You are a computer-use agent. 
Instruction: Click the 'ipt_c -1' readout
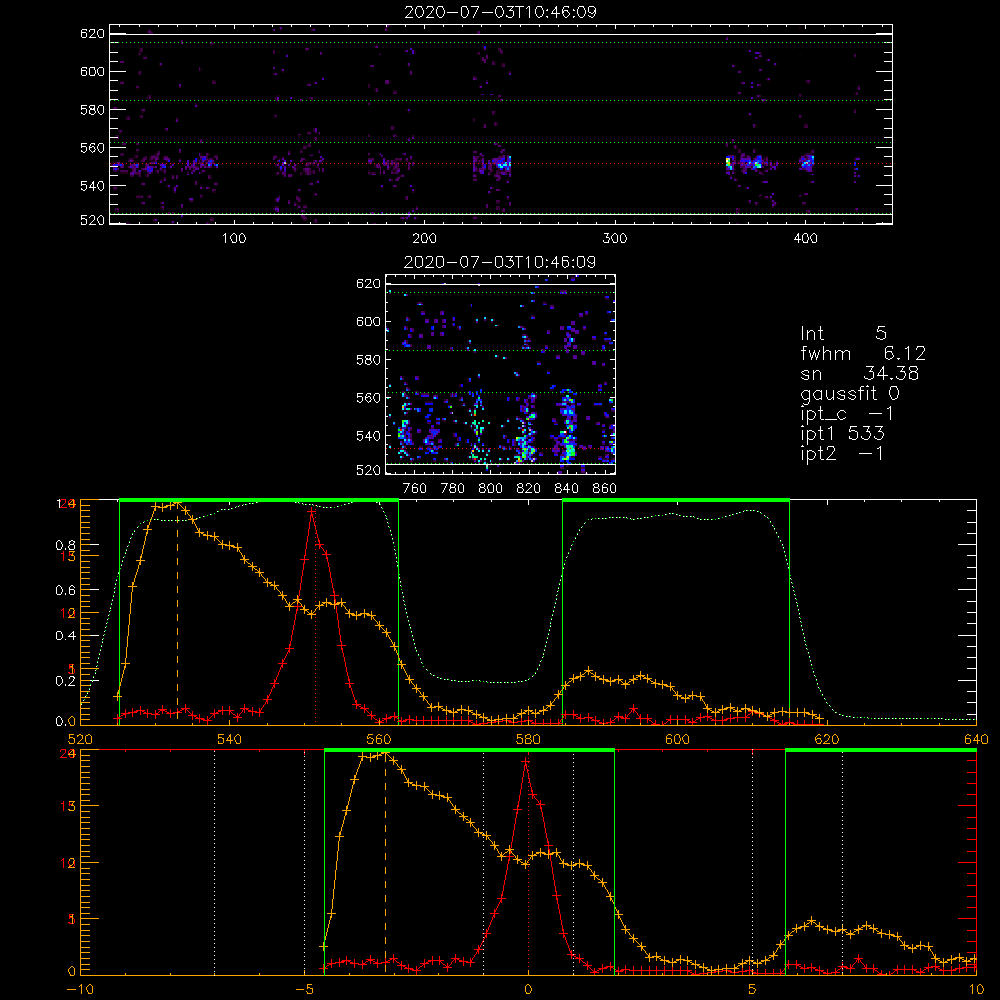point(847,414)
